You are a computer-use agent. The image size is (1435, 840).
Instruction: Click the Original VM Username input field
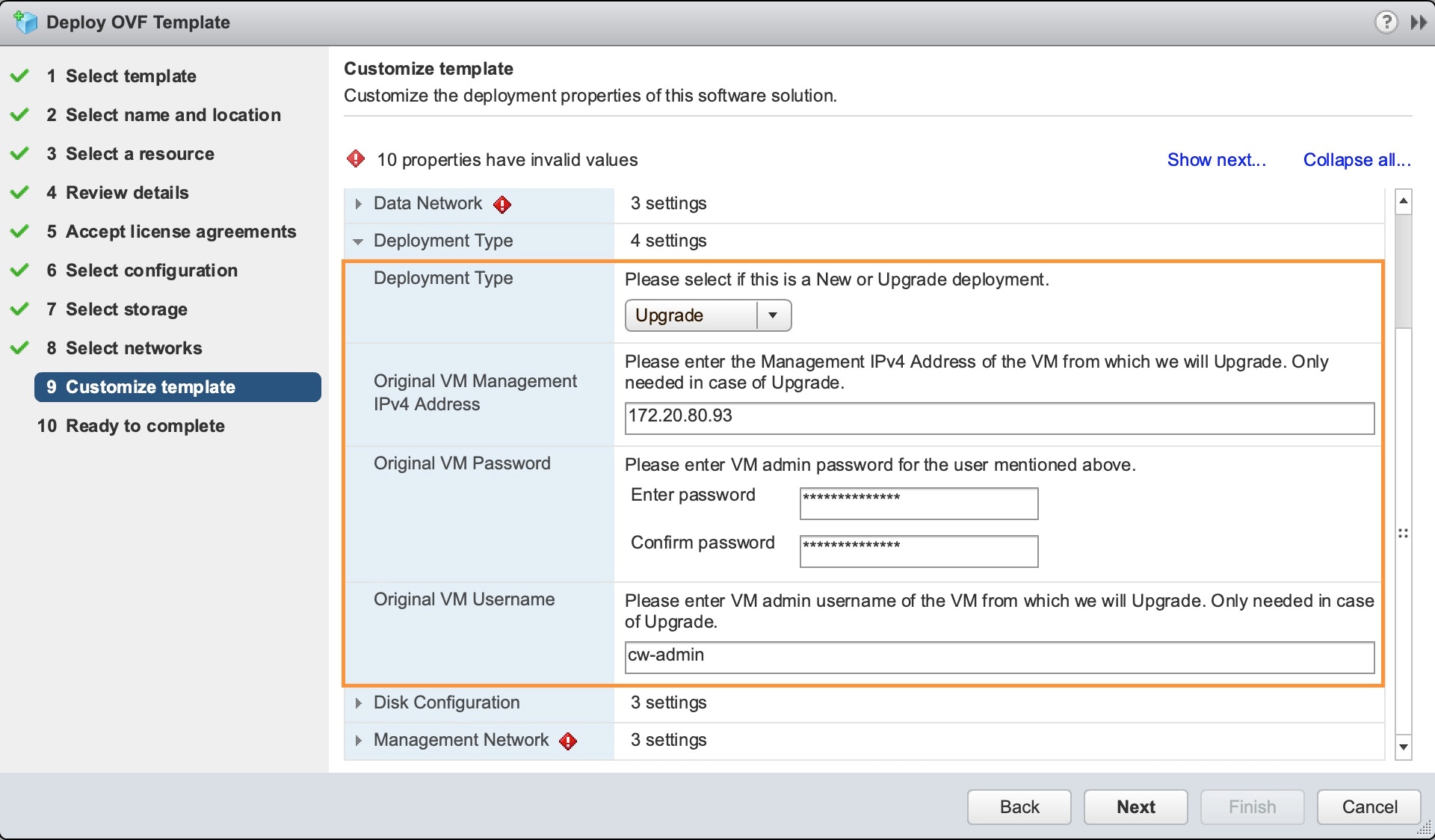999,657
